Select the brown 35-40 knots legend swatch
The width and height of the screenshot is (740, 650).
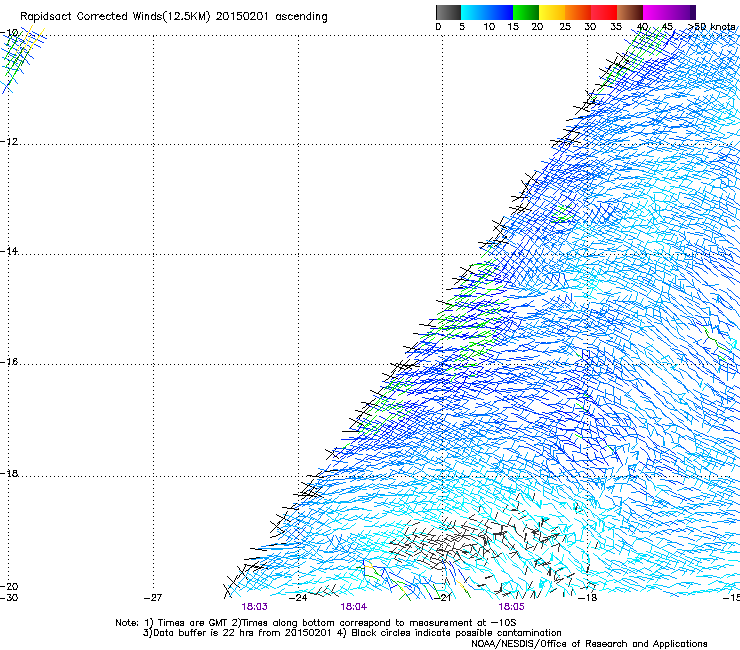click(x=630, y=12)
